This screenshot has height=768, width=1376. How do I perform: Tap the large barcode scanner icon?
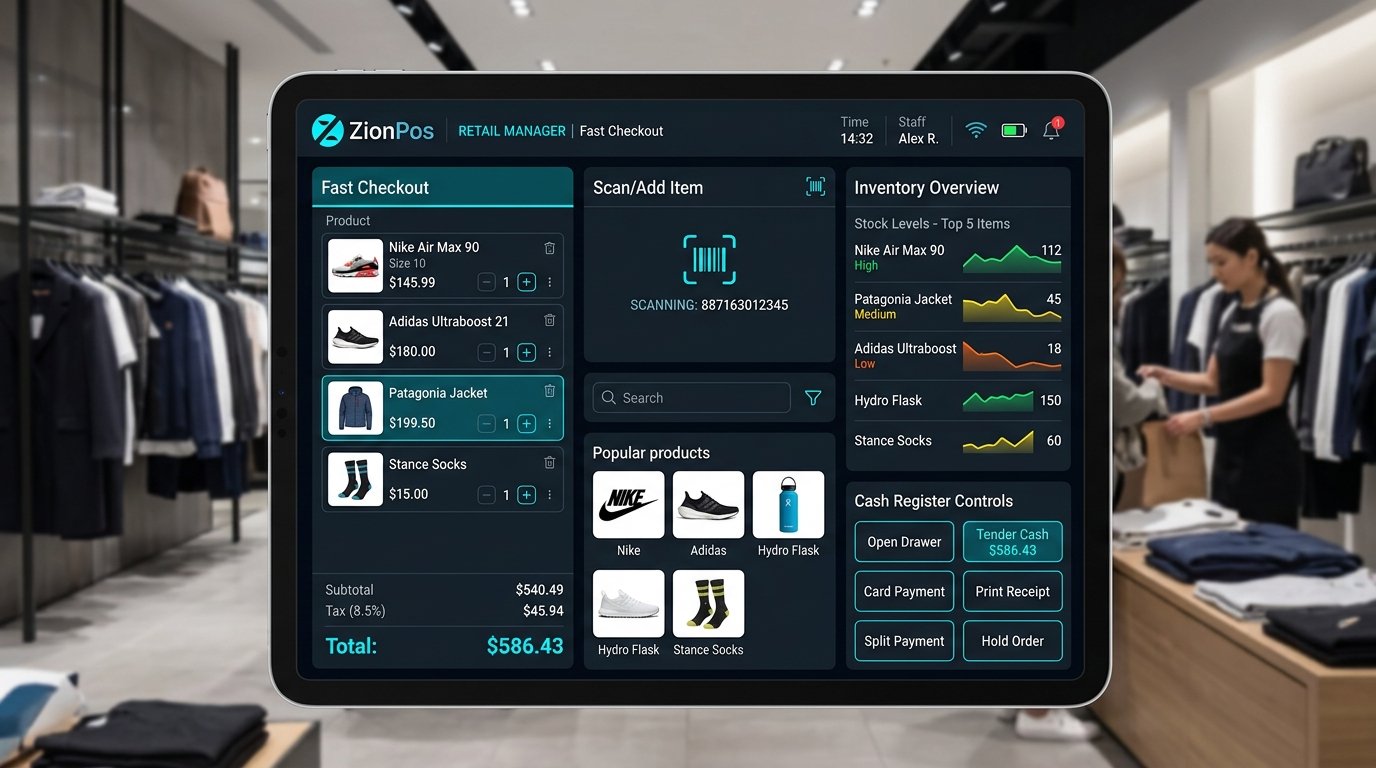[710, 260]
